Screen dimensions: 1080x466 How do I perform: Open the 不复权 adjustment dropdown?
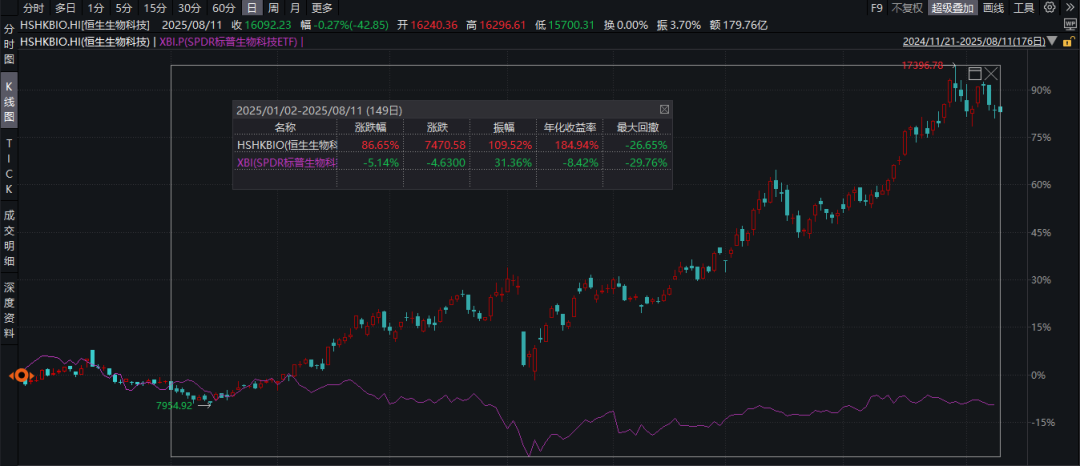click(906, 8)
